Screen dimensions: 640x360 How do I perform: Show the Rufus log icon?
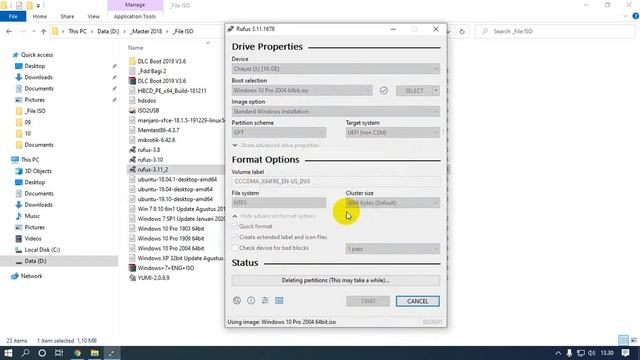[279, 301]
